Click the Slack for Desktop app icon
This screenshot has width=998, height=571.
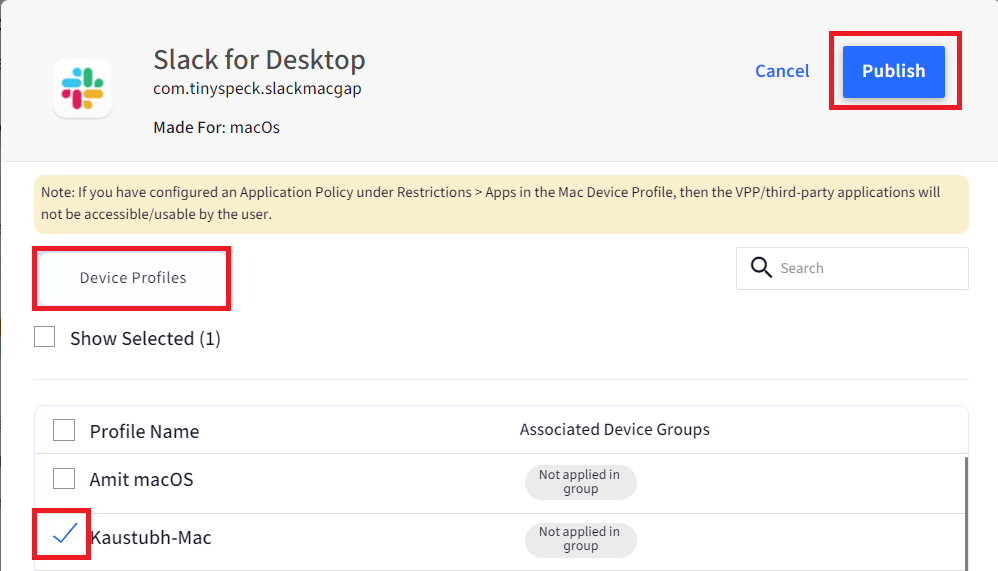[83, 88]
